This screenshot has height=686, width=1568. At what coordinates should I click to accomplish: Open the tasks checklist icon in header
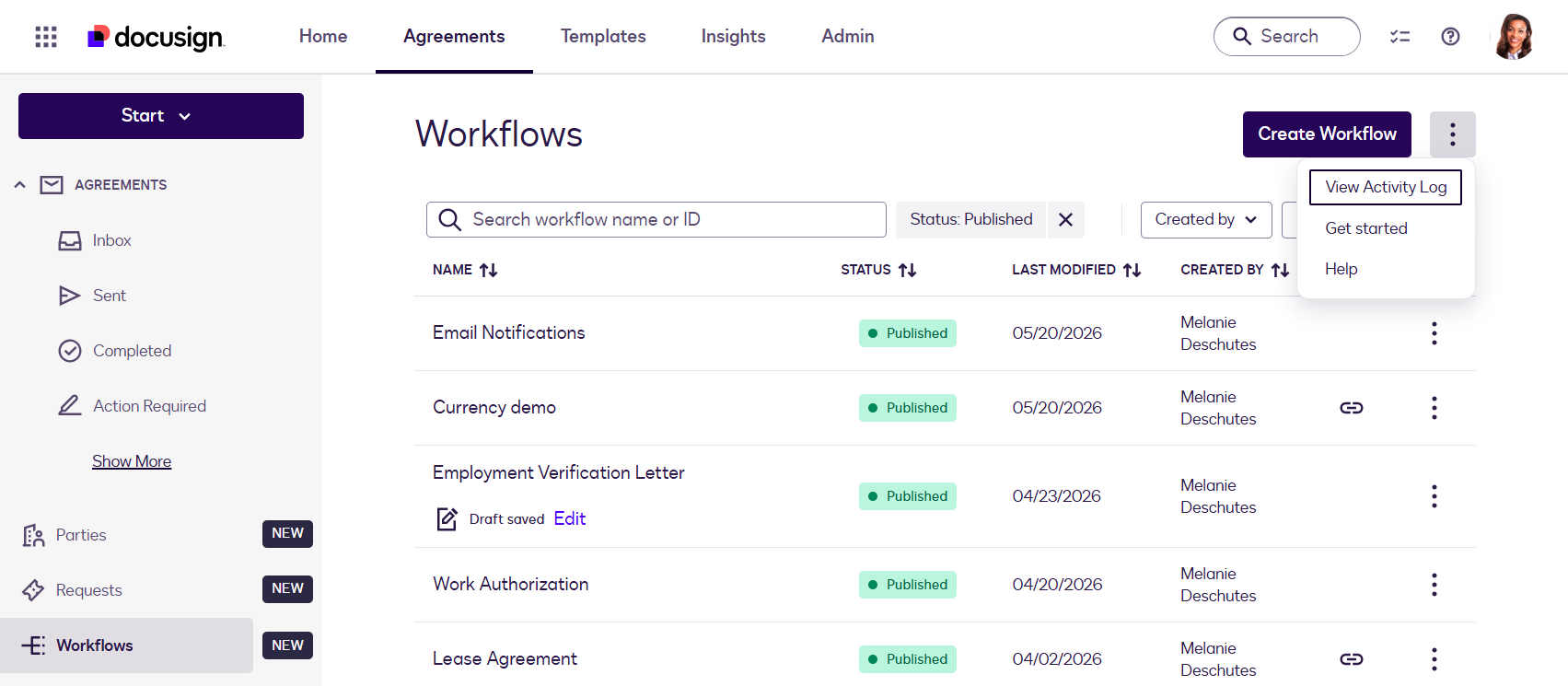1400,37
